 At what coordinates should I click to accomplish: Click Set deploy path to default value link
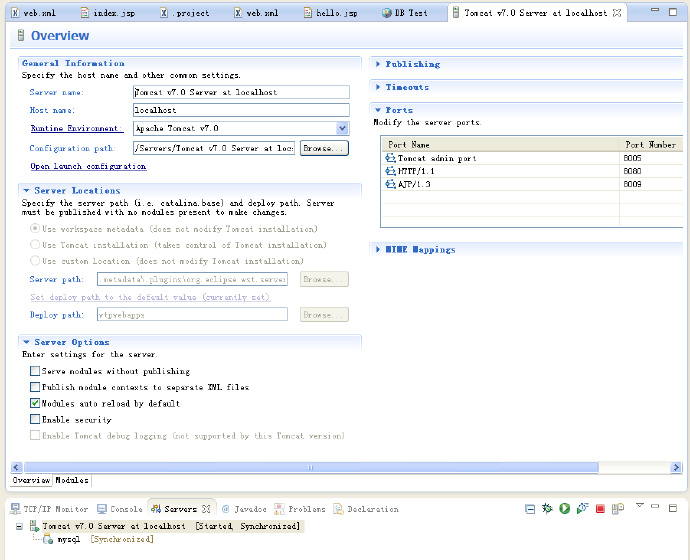(150, 297)
